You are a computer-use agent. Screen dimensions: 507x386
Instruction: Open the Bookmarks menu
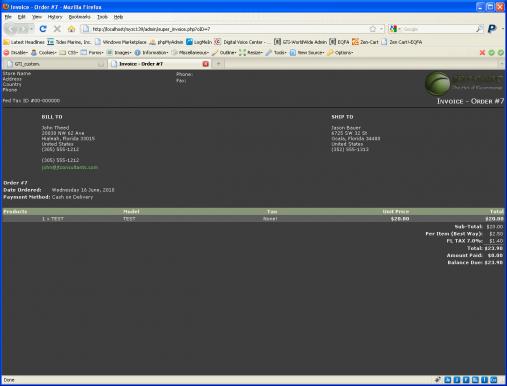click(x=79, y=17)
